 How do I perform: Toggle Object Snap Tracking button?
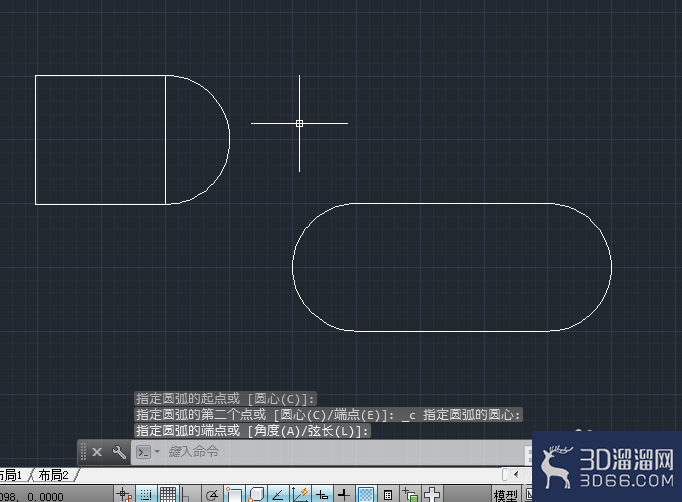point(278,495)
